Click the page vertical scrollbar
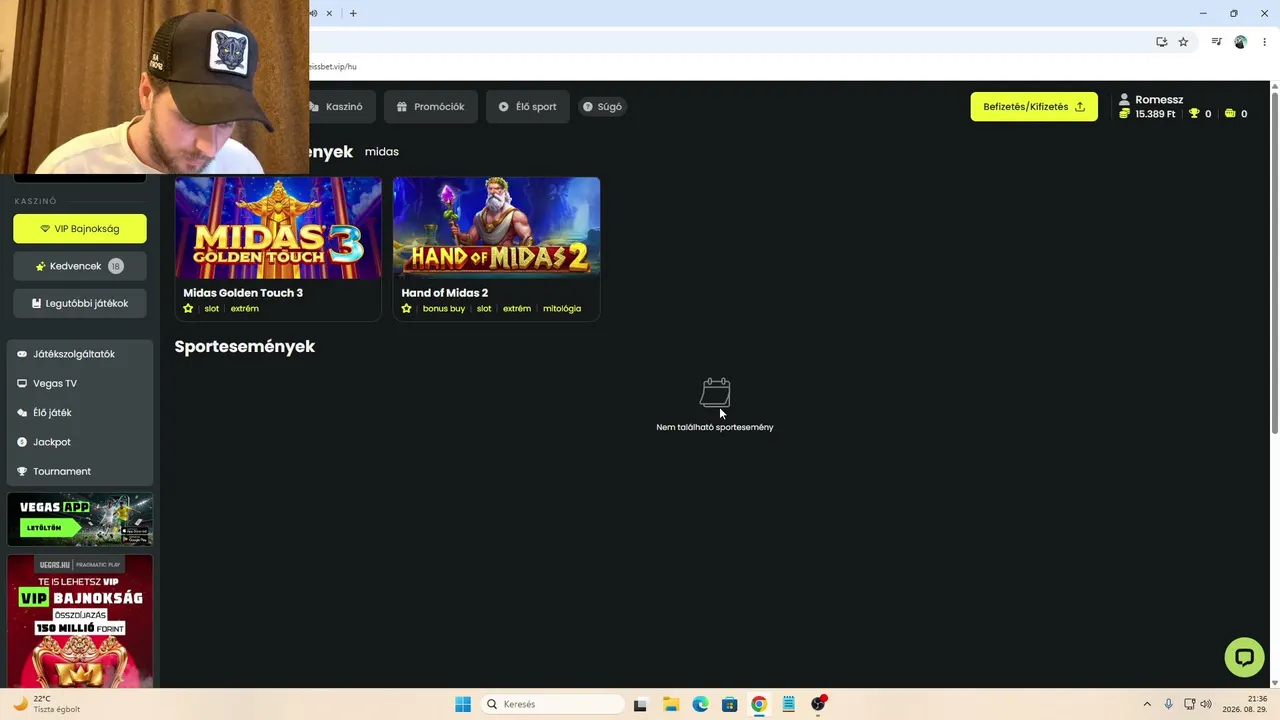The width and height of the screenshot is (1280, 720). [x=1274, y=262]
